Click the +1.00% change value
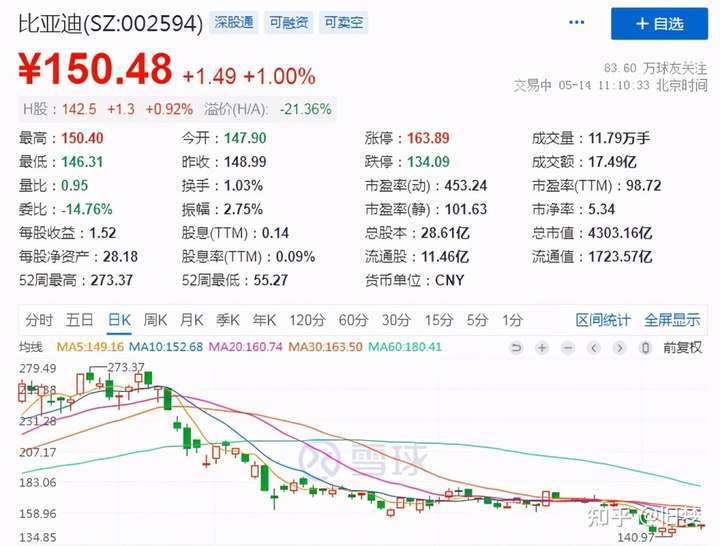The height and width of the screenshot is (546, 720). [280, 76]
